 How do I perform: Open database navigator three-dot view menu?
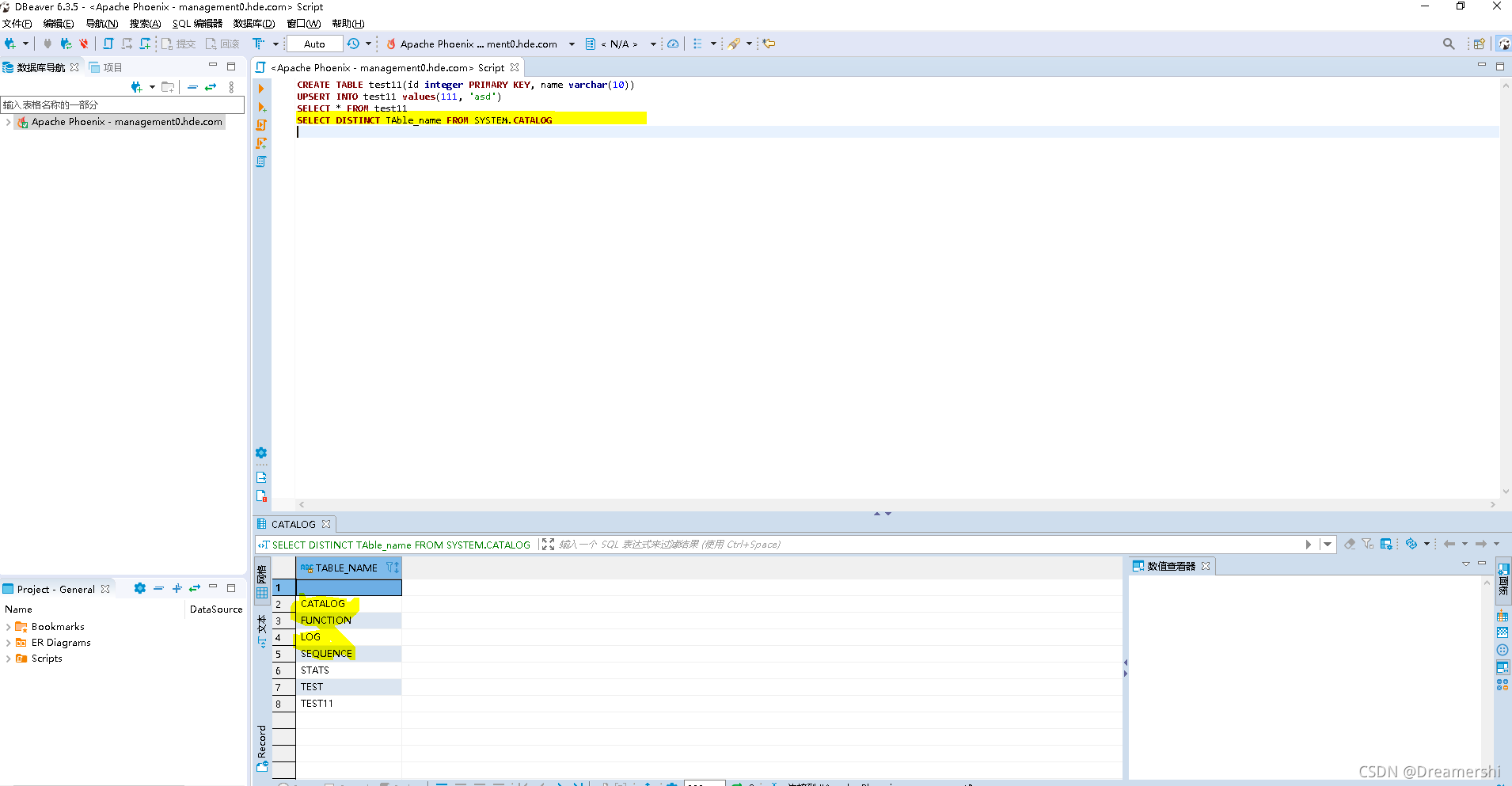coord(231,87)
